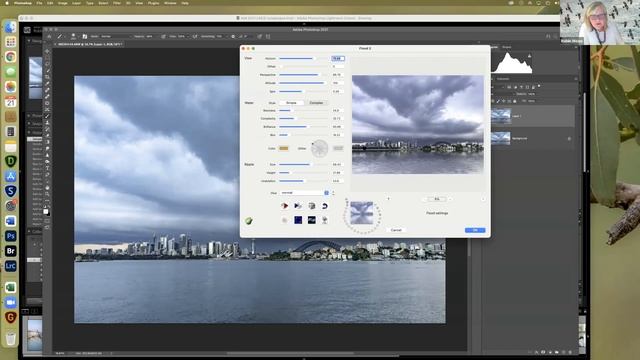Click the green Flaming Pear icon
This screenshot has width=640, height=360.
tap(249, 221)
